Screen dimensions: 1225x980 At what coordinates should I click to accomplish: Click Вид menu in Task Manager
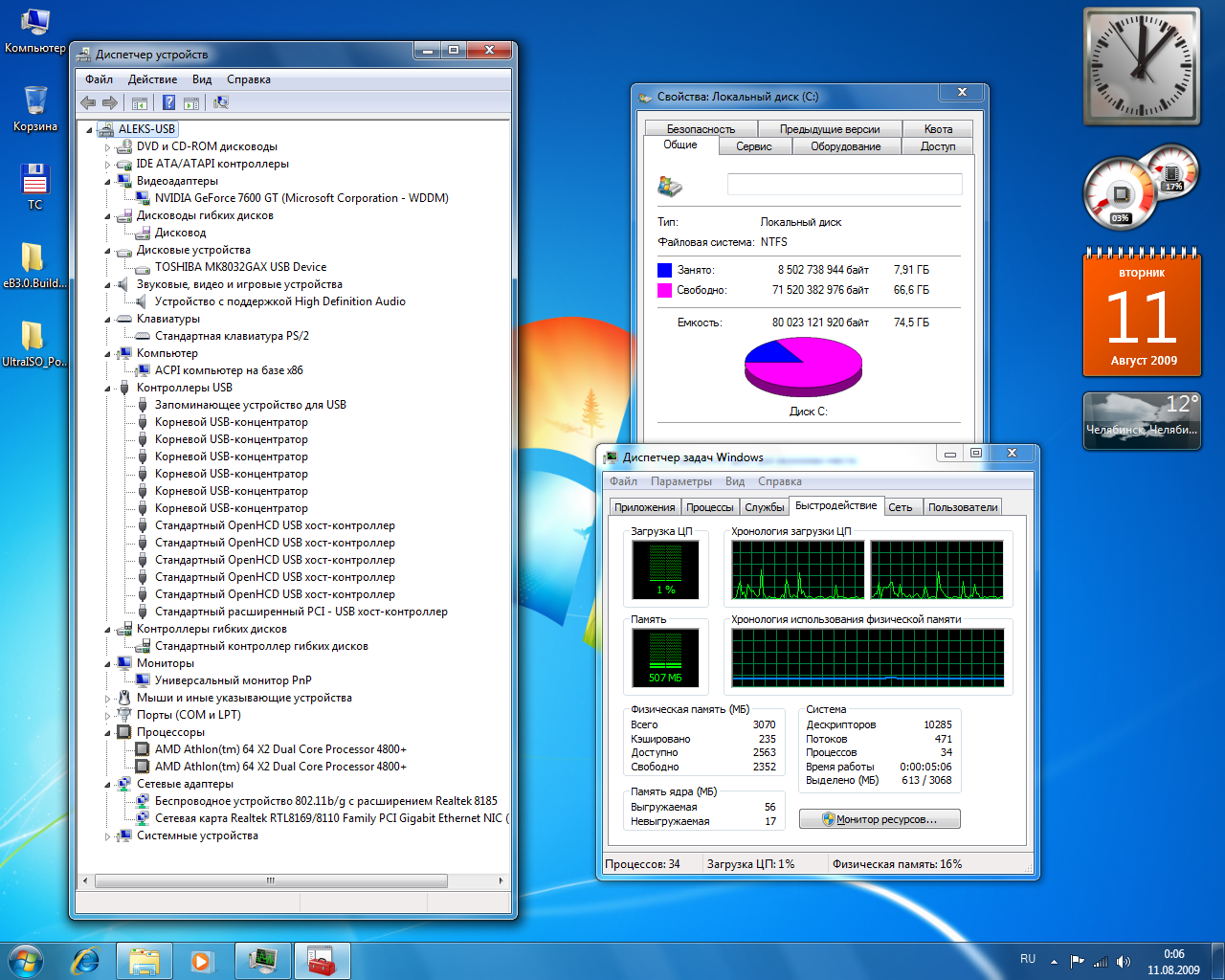(734, 481)
